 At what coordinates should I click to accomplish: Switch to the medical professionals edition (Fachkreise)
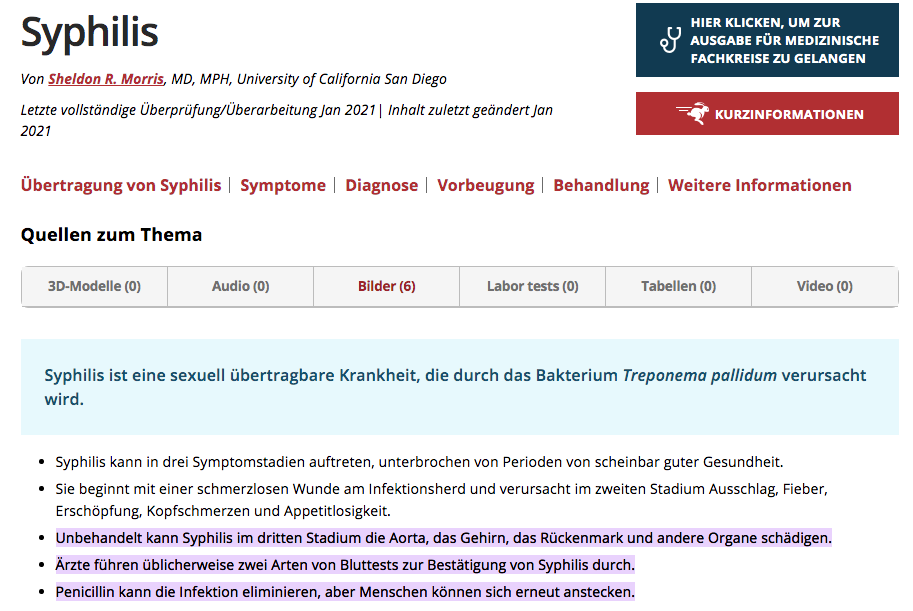[784, 41]
